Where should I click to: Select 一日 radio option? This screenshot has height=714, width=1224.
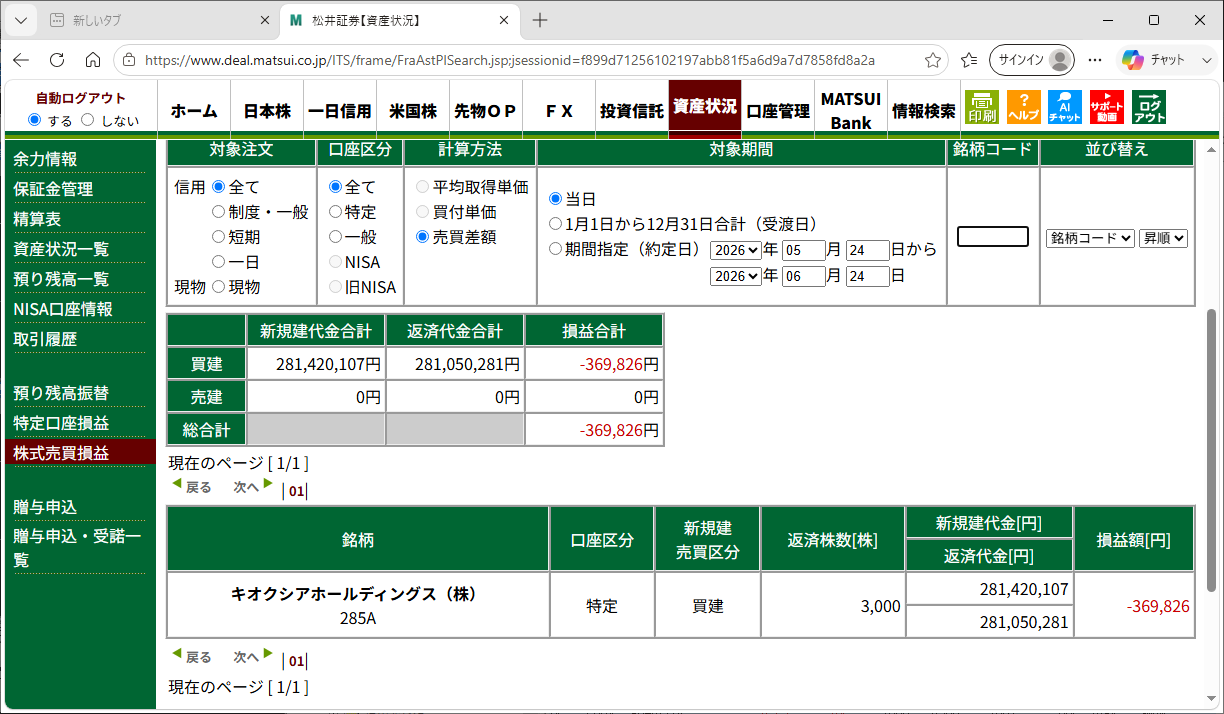tap(218, 262)
